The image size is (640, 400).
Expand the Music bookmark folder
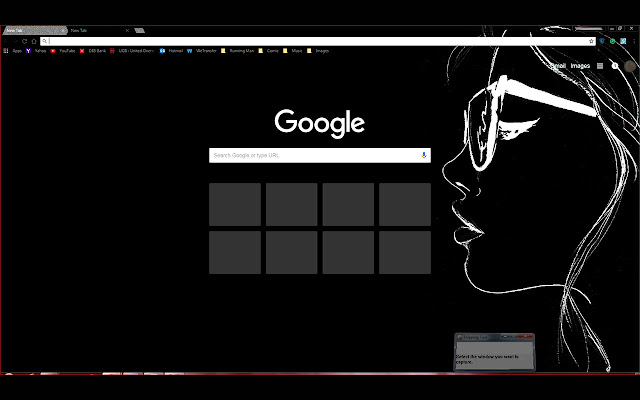(293, 51)
